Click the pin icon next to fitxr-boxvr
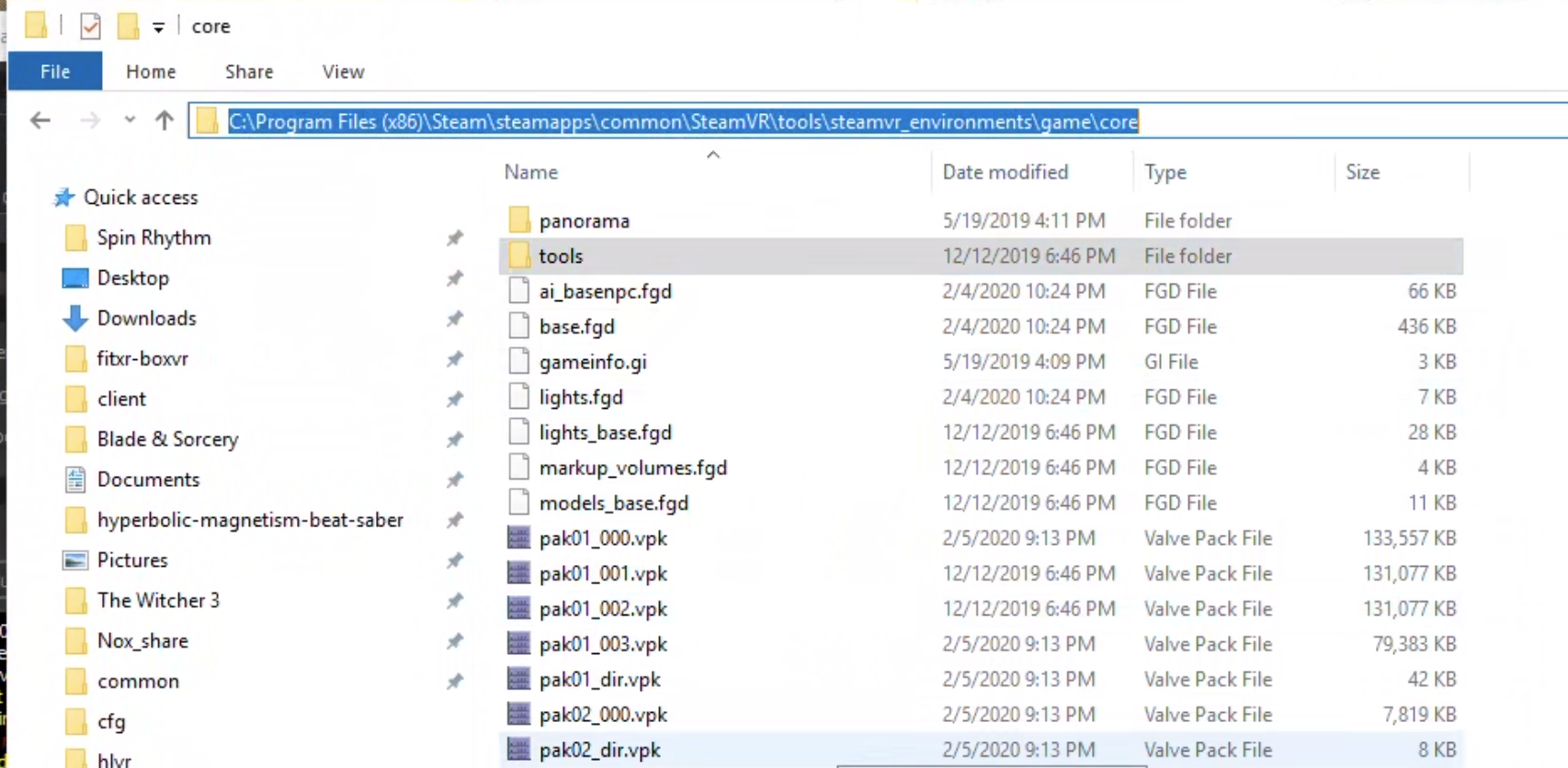The width and height of the screenshot is (1568, 768). [x=455, y=359]
